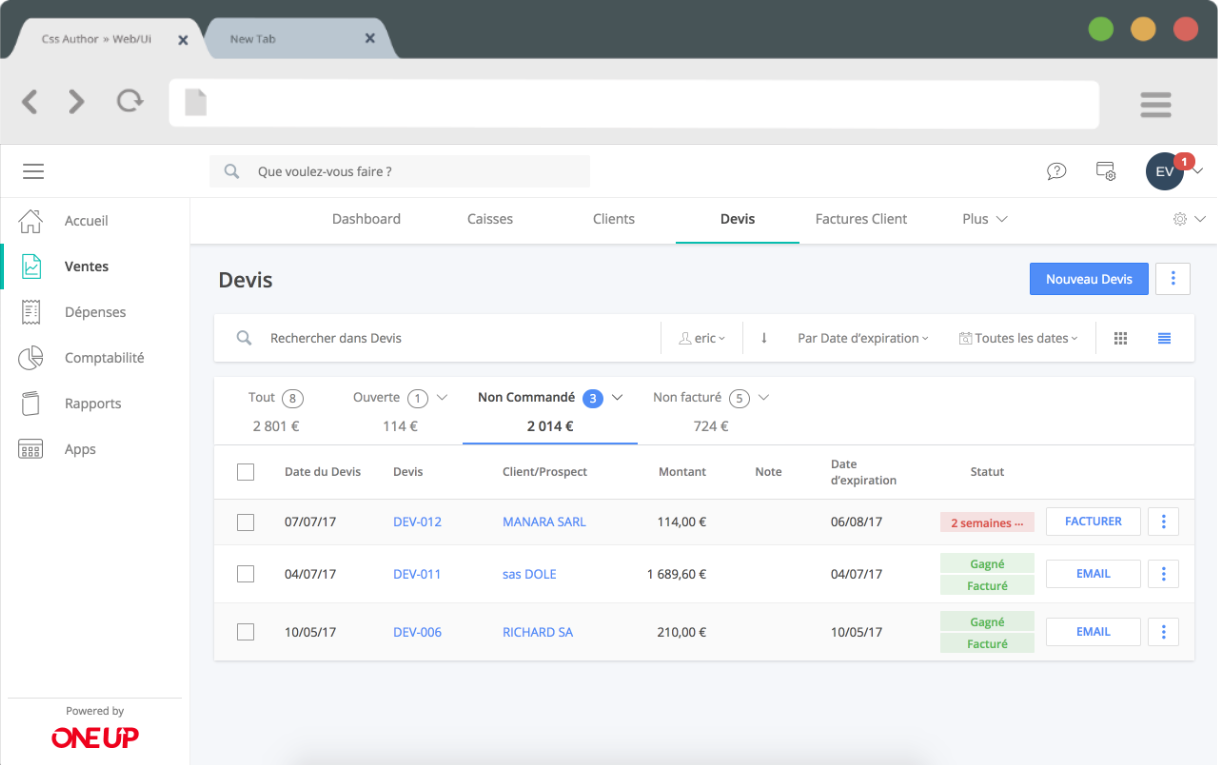Expand the Par Date d'expiration dropdown
Image resolution: width=1218 pixels, height=765 pixels.
pos(862,338)
